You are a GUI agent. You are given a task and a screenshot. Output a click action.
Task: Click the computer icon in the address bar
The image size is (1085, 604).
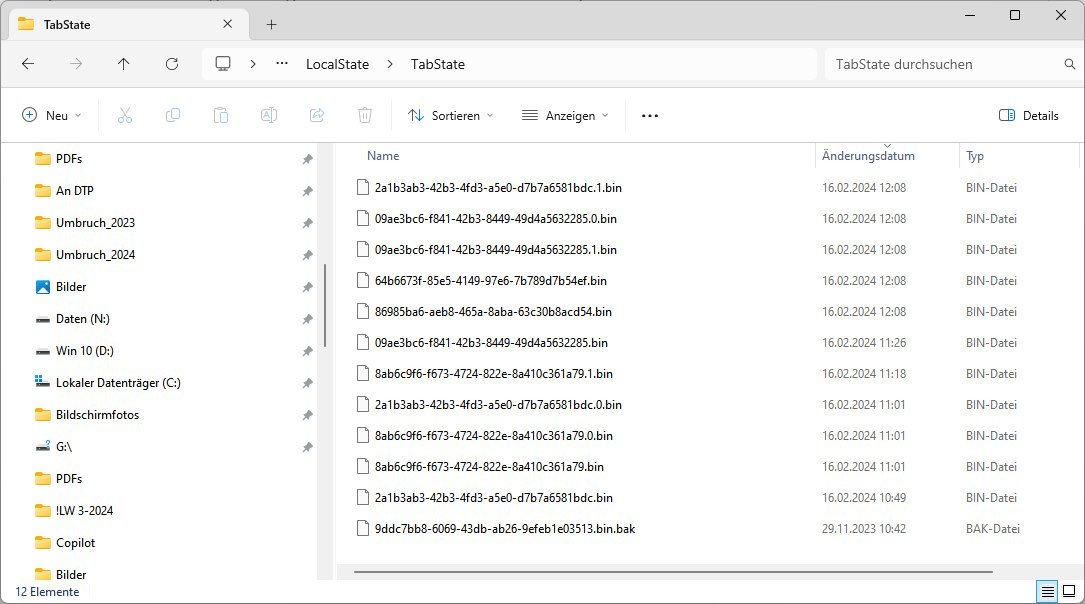(222, 63)
